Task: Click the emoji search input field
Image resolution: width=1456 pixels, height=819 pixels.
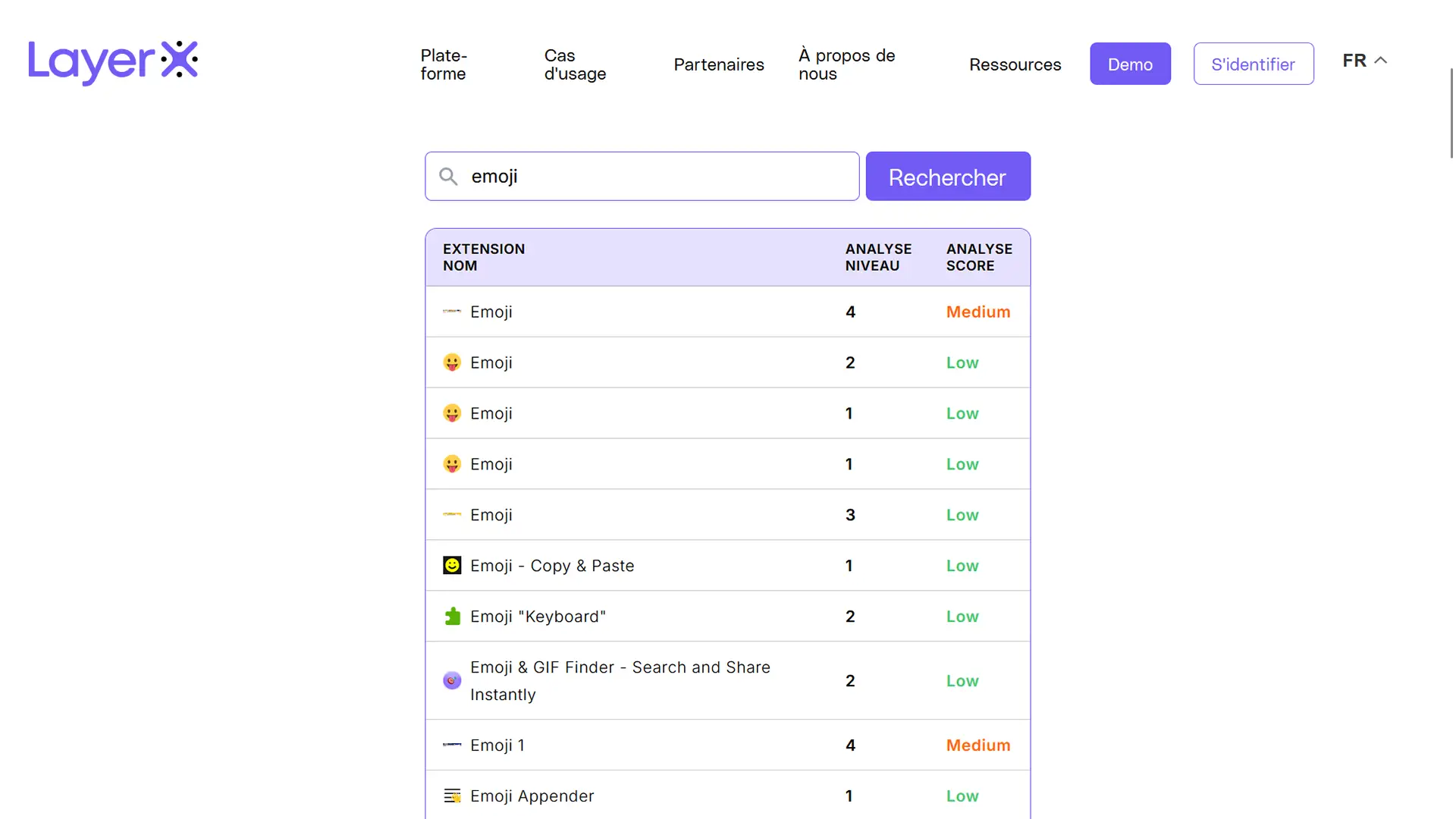Action: [642, 177]
